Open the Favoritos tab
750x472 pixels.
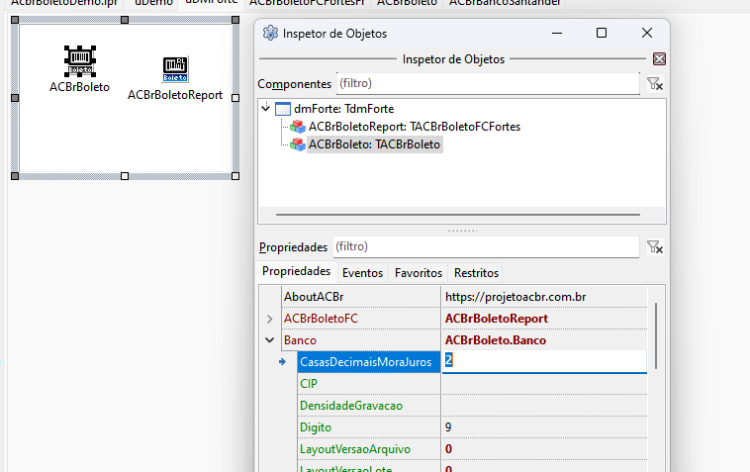click(x=418, y=273)
